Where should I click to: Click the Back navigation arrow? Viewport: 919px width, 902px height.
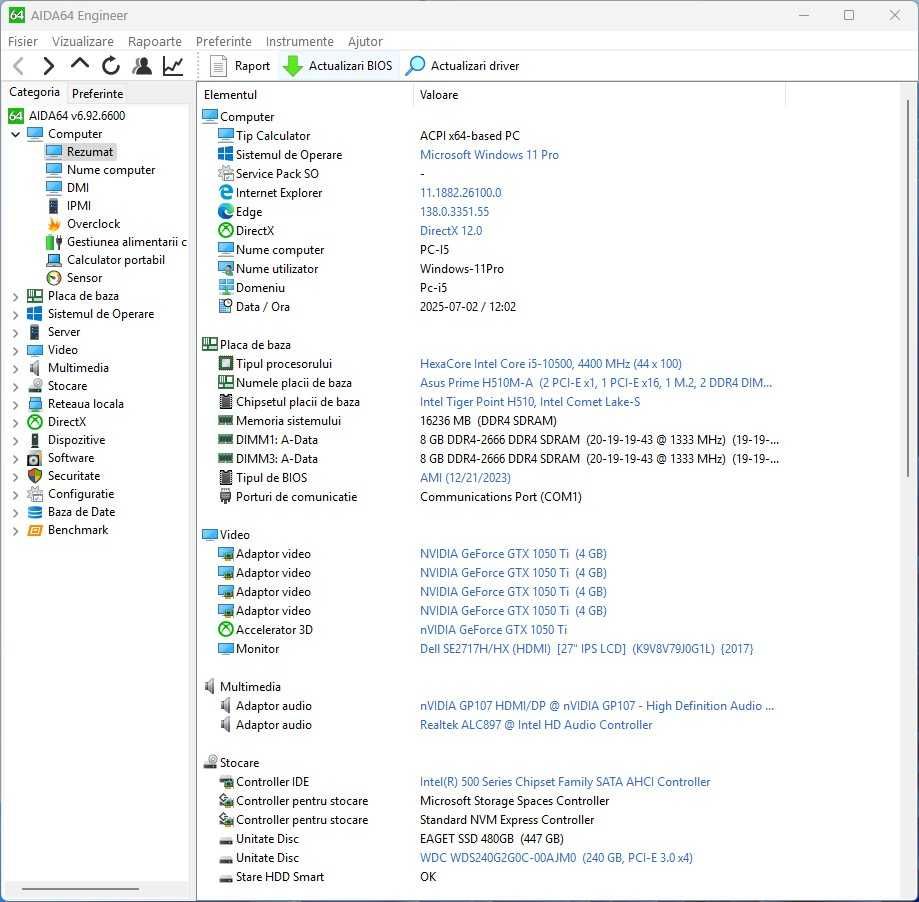[x=18, y=66]
